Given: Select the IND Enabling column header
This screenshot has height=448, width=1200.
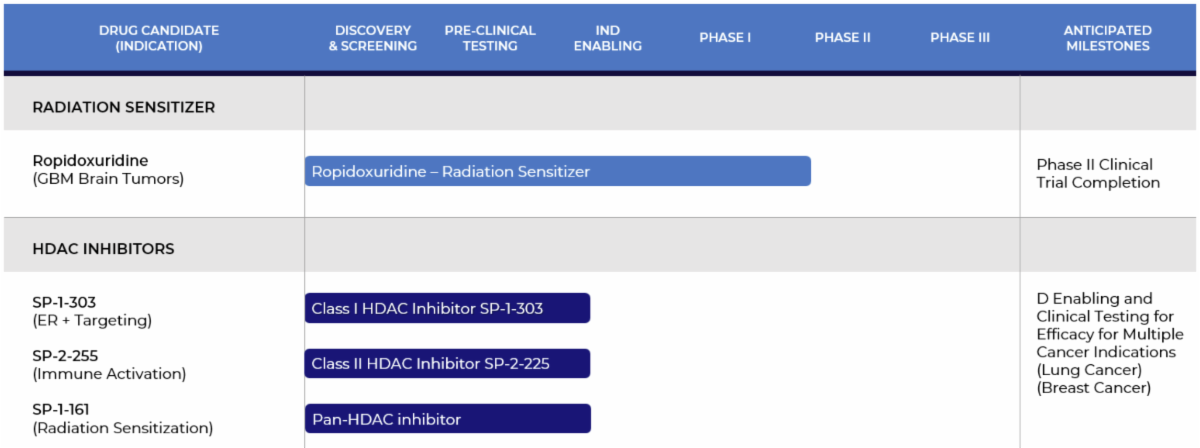Looking at the screenshot, I should point(608,38).
